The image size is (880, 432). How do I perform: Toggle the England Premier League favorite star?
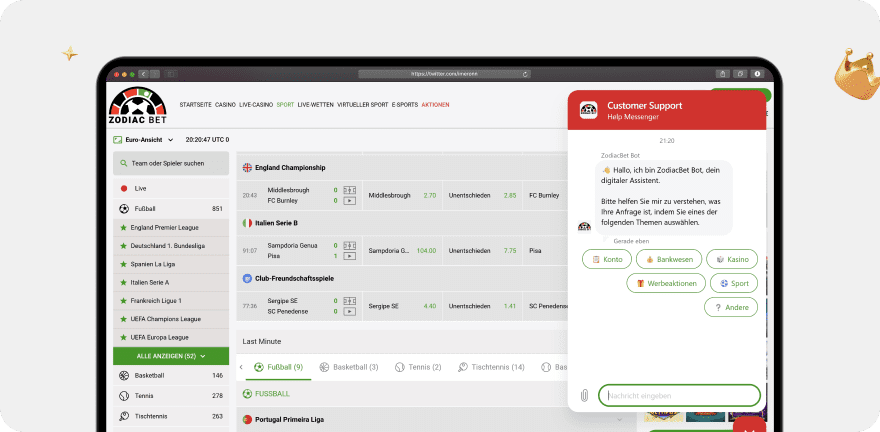pos(123,228)
